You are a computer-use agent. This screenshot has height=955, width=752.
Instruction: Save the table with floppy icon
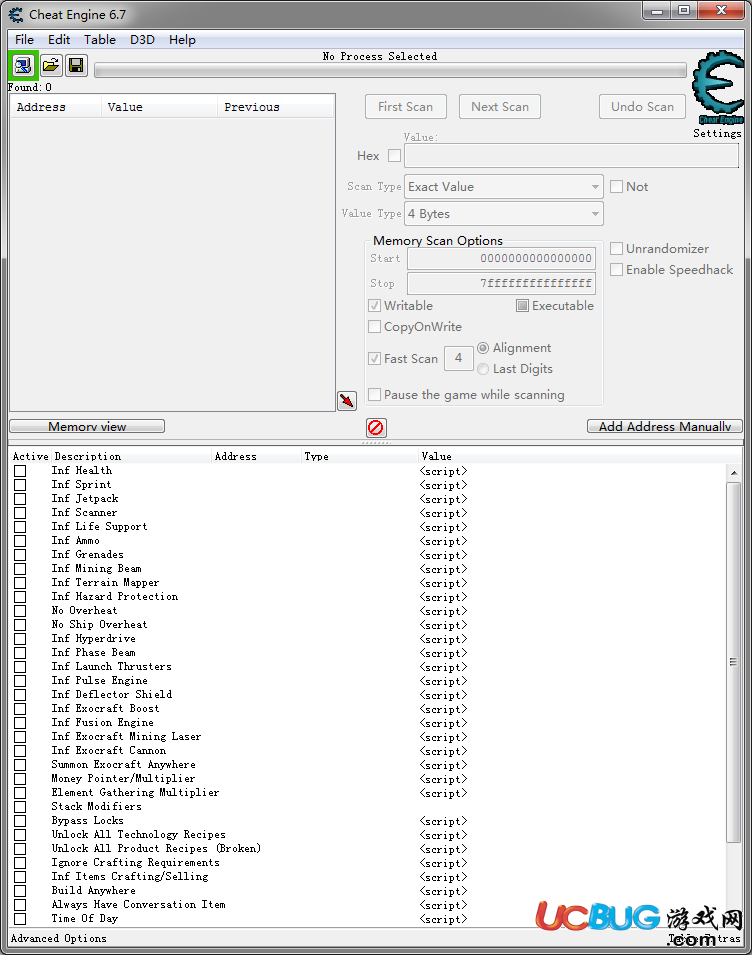pyautogui.click(x=76, y=65)
